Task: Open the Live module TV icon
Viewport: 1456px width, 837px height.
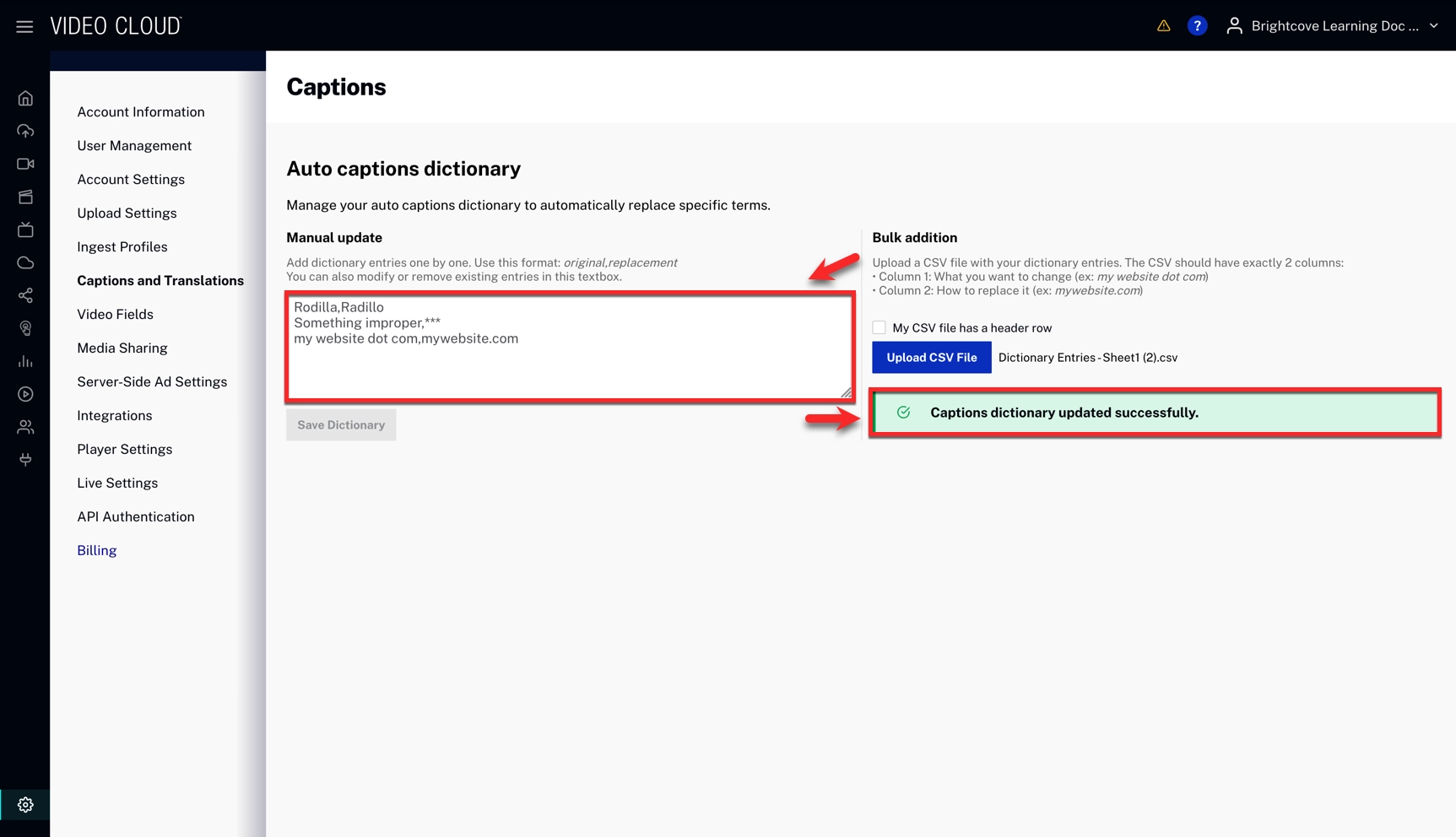Action: 25,229
